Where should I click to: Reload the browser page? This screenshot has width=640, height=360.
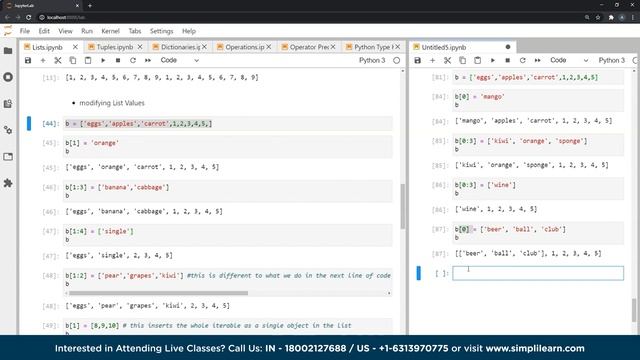(x=29, y=18)
